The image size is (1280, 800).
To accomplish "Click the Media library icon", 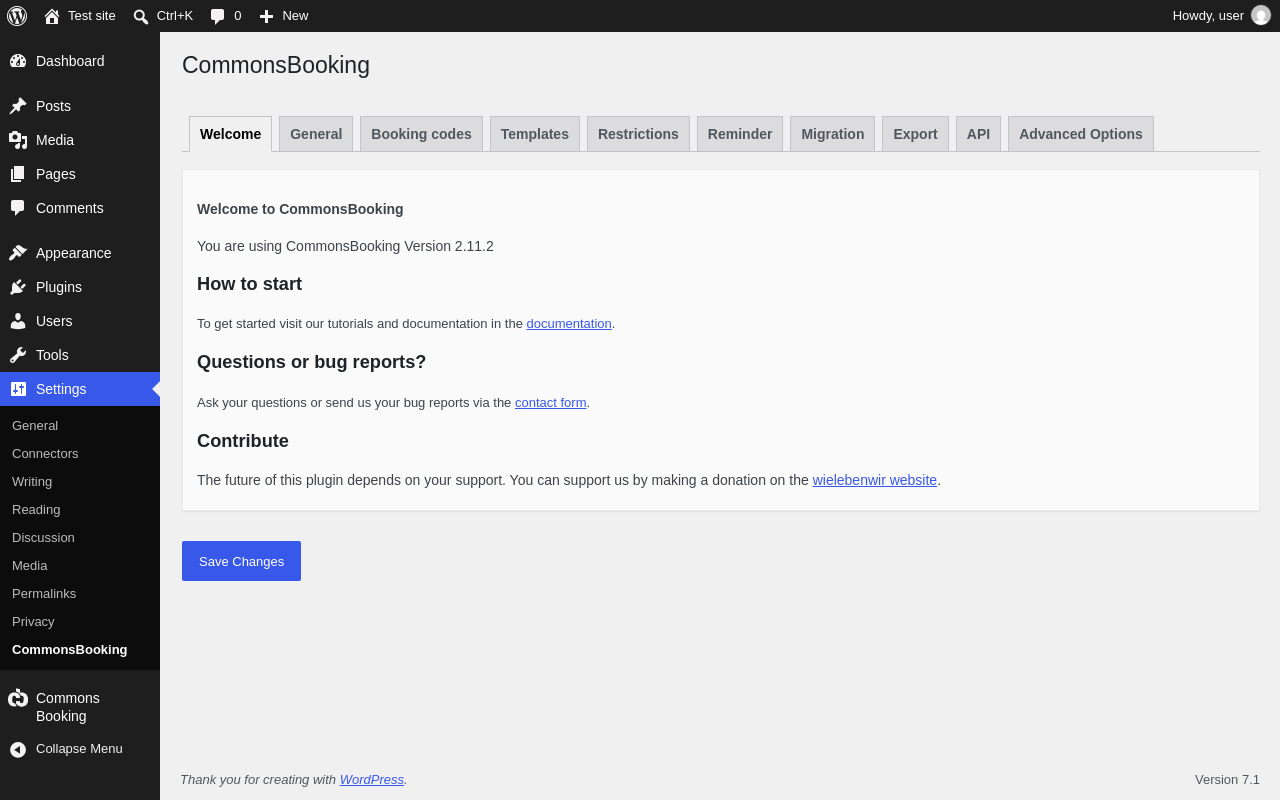I will [x=18, y=140].
